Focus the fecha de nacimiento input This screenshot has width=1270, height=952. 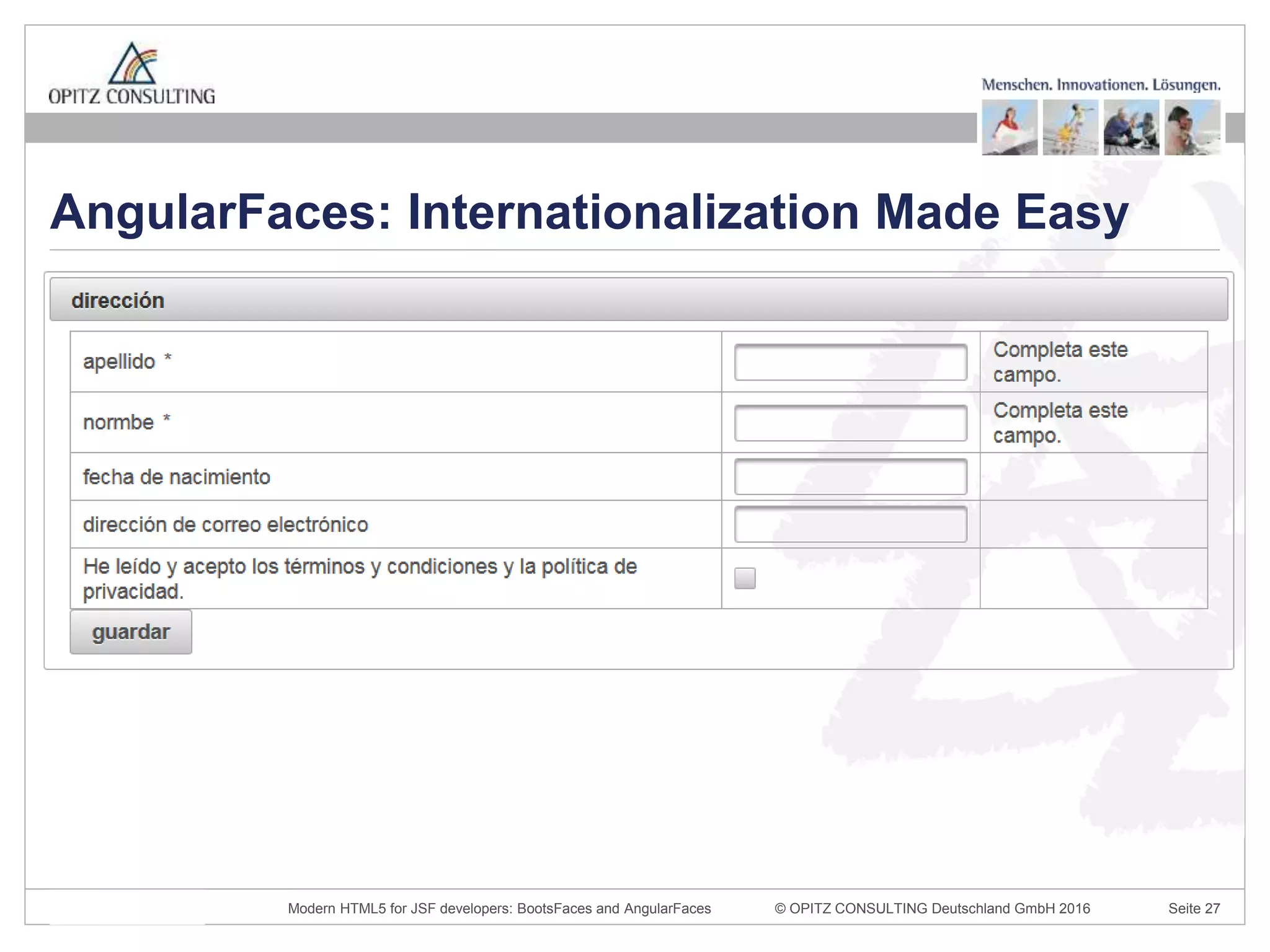point(850,477)
